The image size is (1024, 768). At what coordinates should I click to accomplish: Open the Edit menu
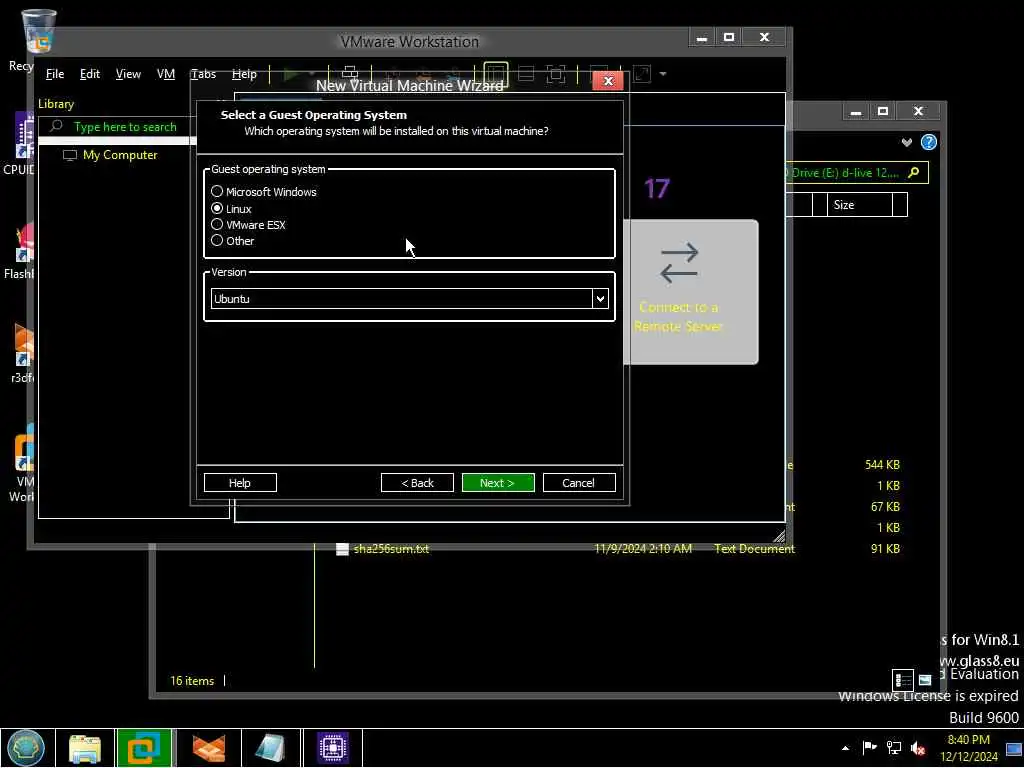(x=89, y=74)
